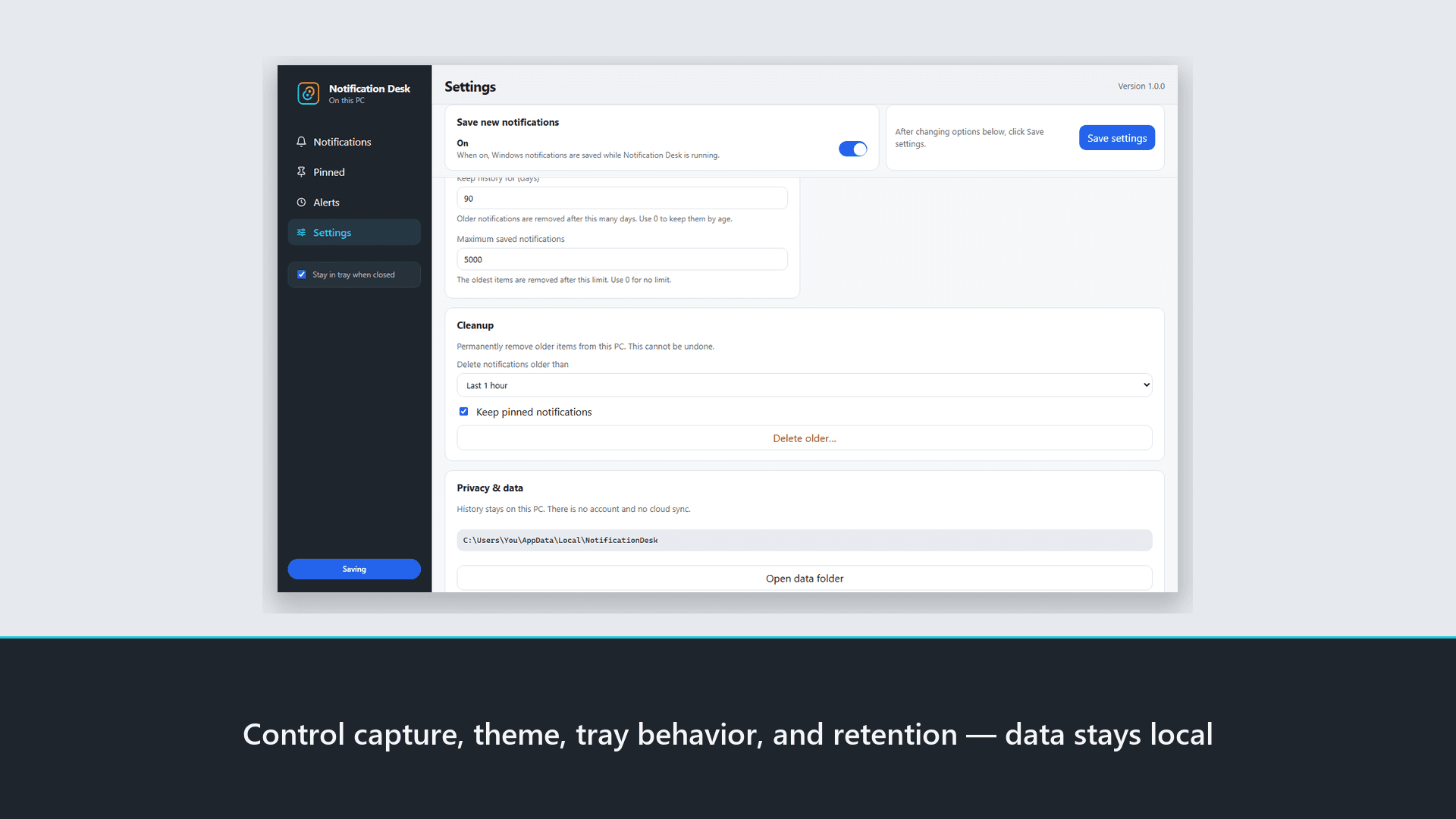Uncheck Keep pinned notifications
1456x819 pixels.
463,412
